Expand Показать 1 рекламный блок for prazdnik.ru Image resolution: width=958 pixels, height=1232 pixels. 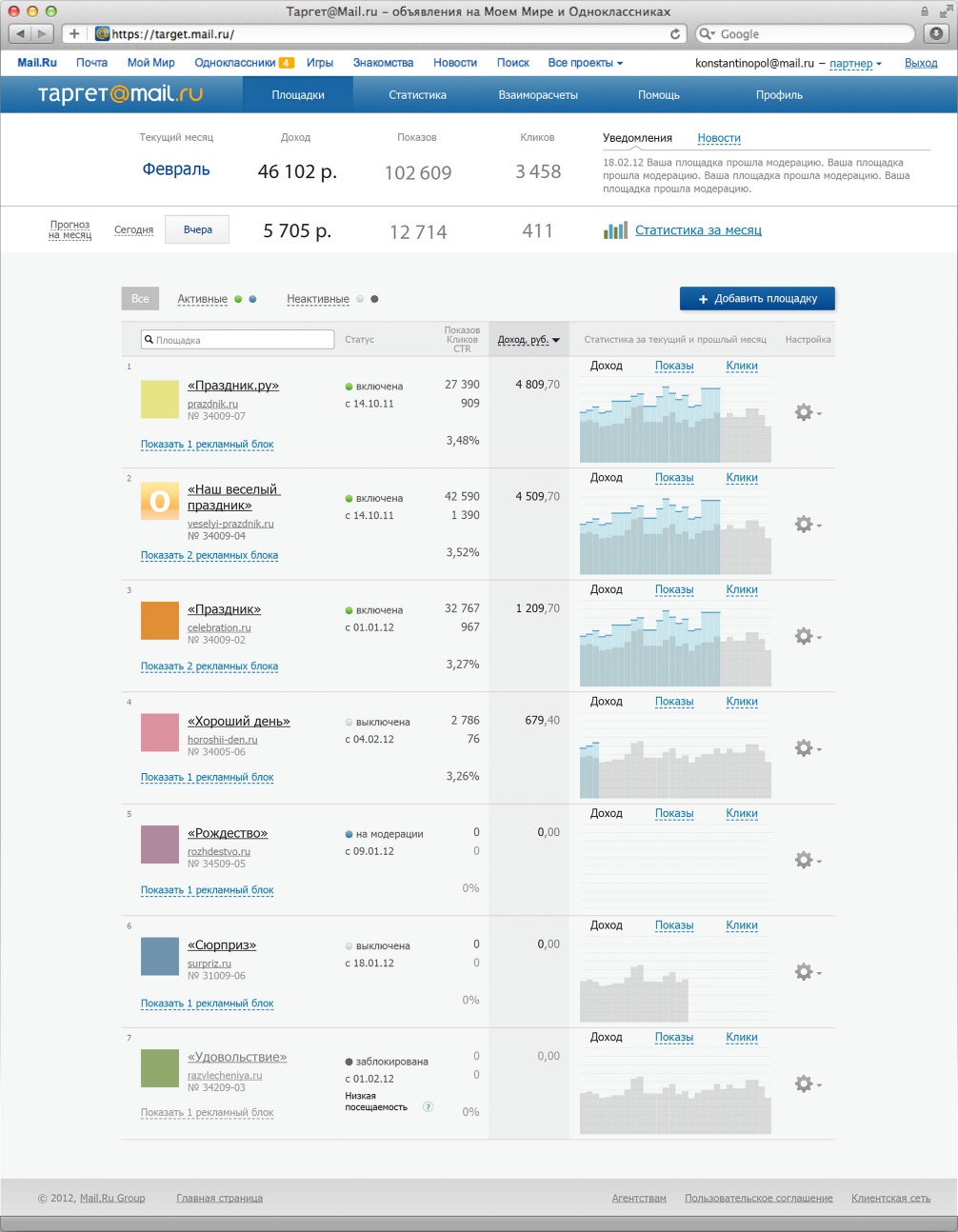pos(207,444)
